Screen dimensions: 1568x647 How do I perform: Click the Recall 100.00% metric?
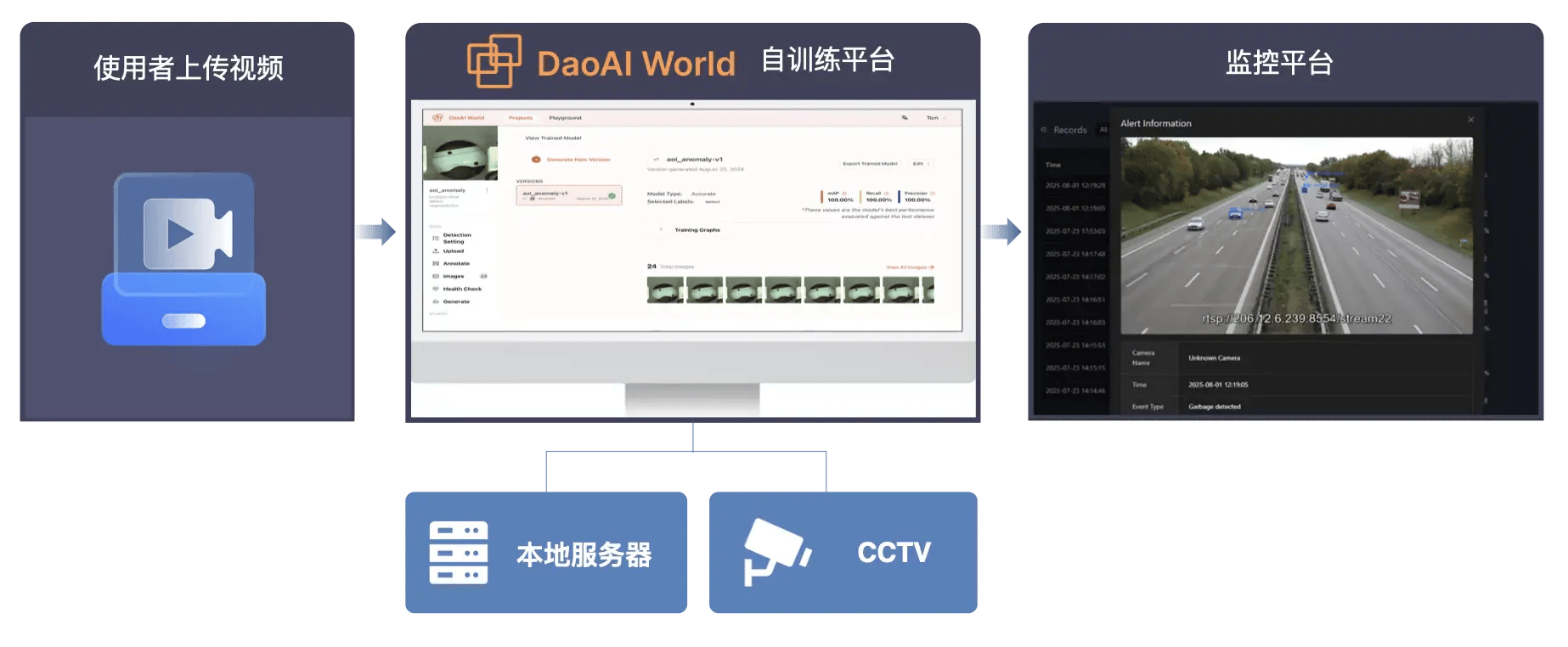coord(877,197)
